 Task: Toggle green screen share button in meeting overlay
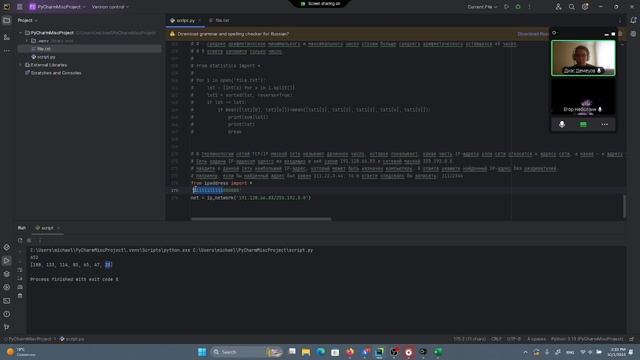(x=583, y=124)
